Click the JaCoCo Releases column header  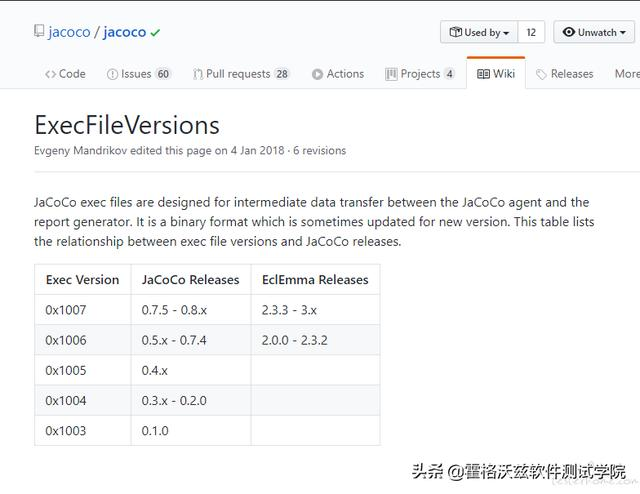[x=191, y=280]
